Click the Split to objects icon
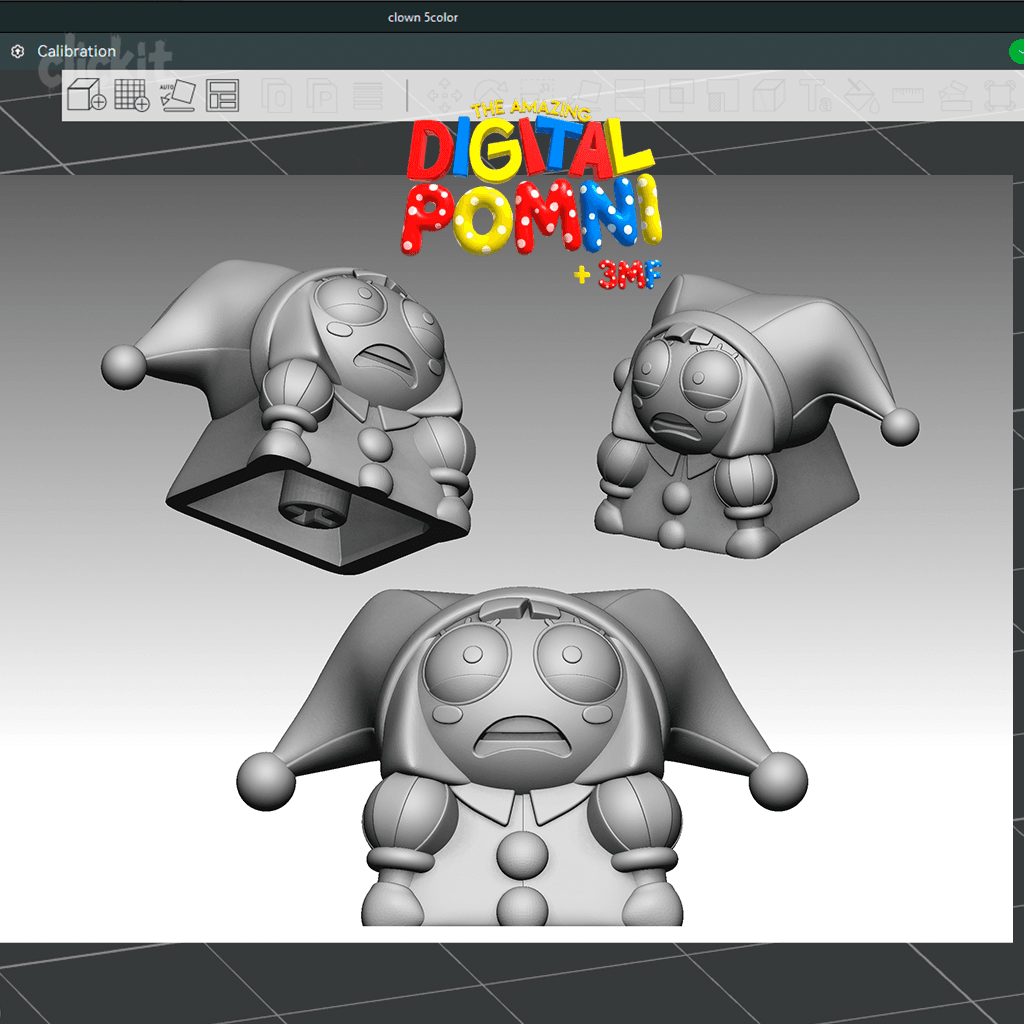This screenshot has height=1024, width=1024. [277, 96]
